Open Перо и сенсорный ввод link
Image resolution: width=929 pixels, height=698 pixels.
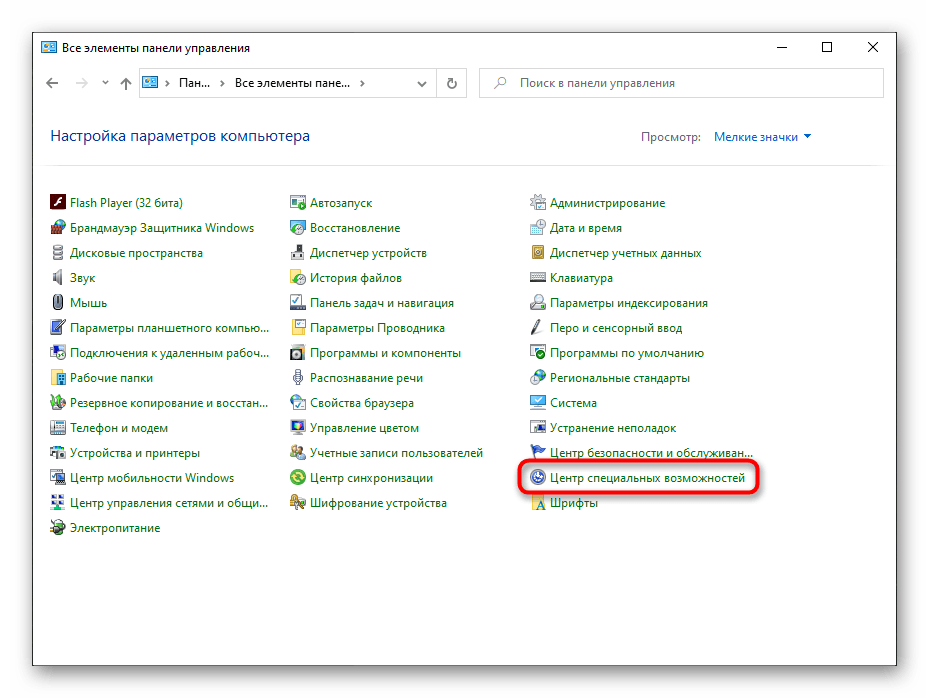click(616, 328)
